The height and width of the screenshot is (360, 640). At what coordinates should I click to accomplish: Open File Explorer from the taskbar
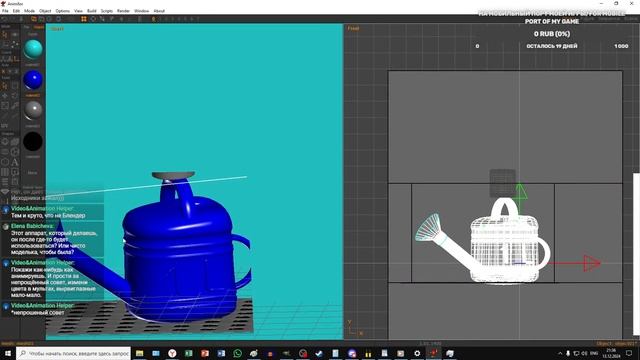click(140, 353)
